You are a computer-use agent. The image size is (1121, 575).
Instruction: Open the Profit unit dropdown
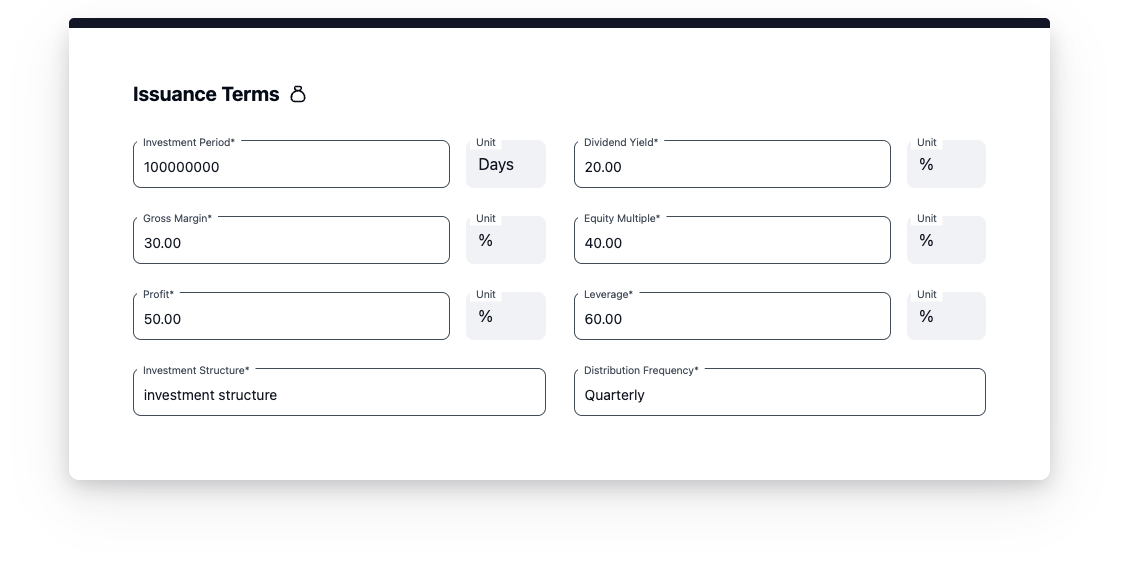coord(506,317)
